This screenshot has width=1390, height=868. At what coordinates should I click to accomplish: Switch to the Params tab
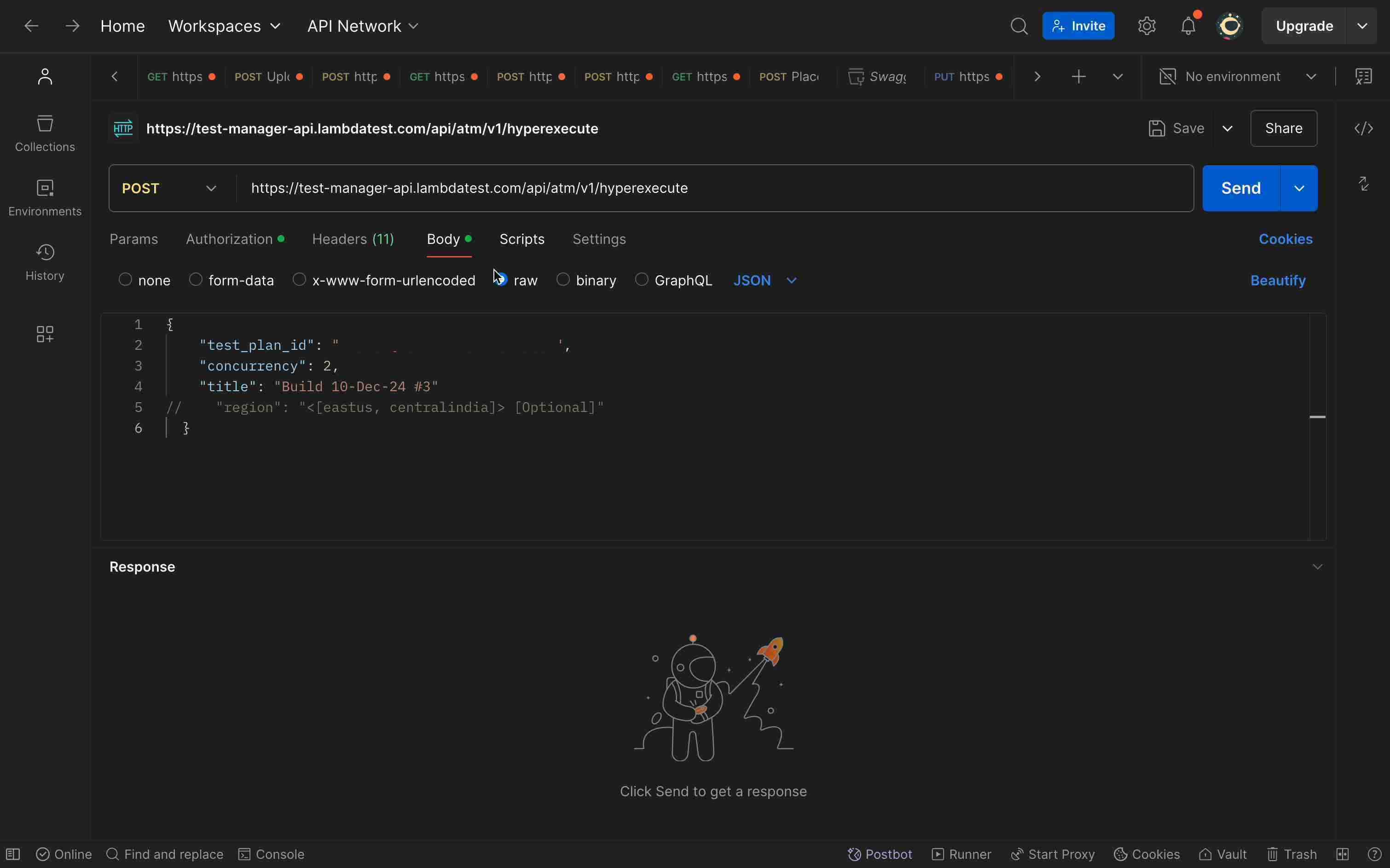(x=134, y=239)
